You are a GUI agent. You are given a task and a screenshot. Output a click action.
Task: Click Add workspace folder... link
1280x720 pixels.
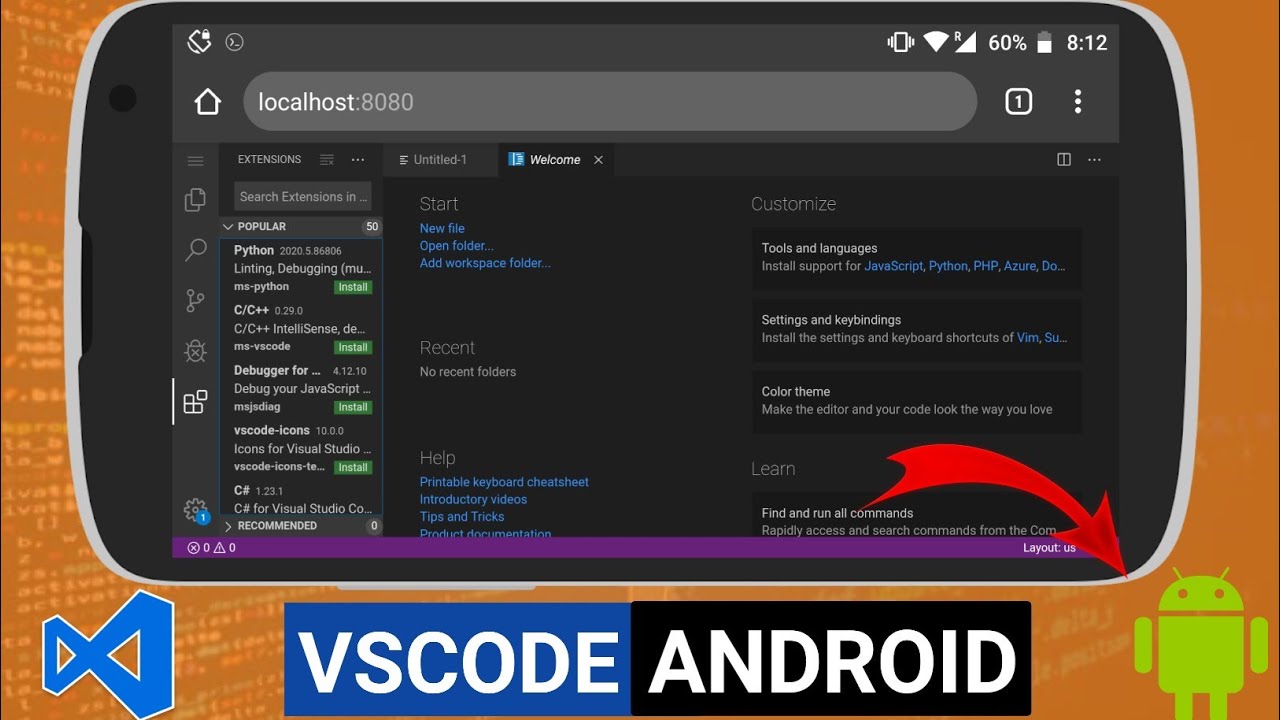485,263
